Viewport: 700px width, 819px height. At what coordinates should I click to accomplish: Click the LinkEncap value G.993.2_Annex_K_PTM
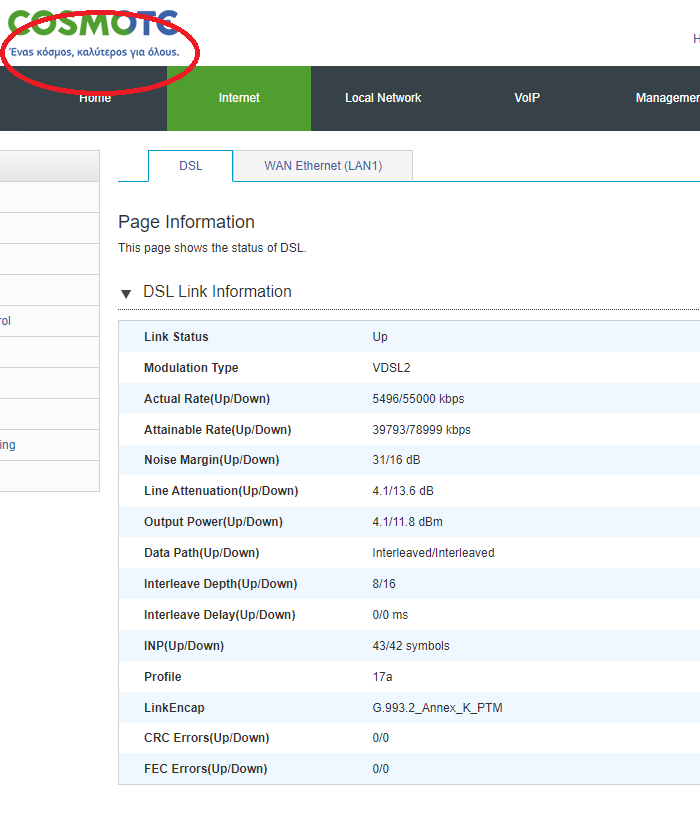tap(437, 708)
